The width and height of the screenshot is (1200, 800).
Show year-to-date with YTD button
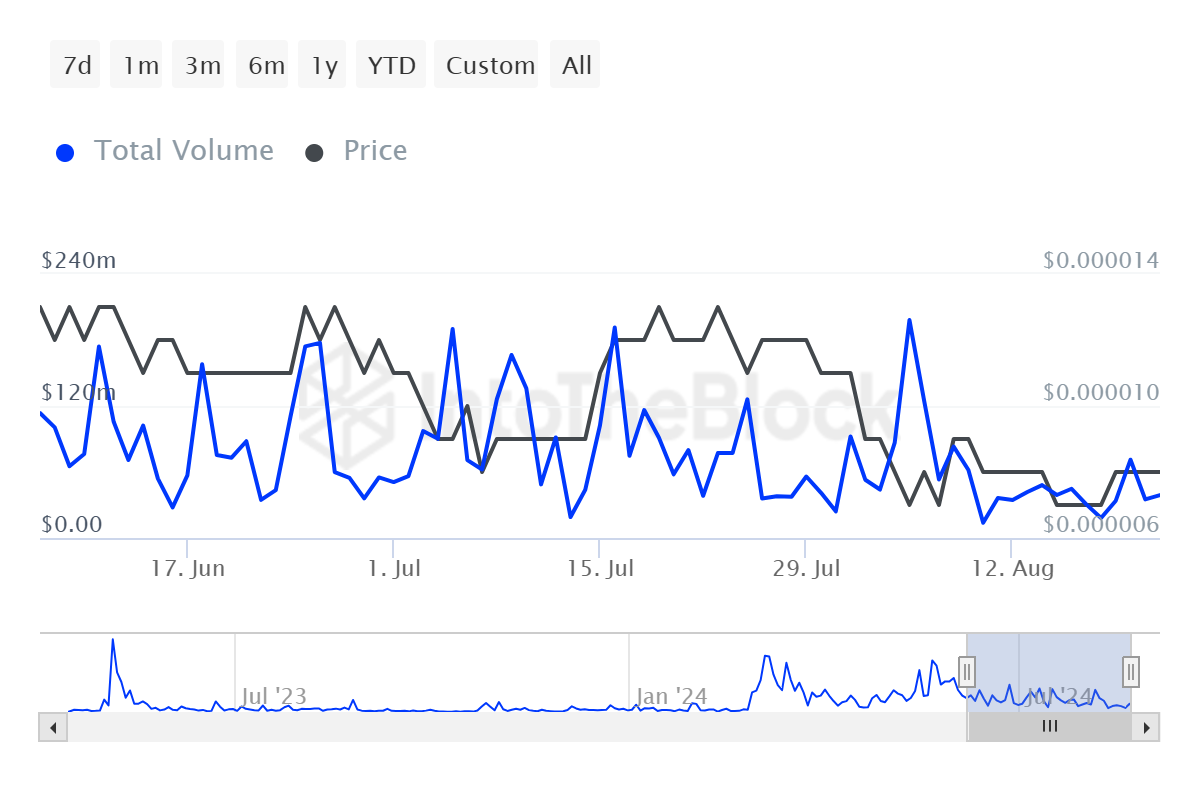pyautogui.click(x=391, y=66)
